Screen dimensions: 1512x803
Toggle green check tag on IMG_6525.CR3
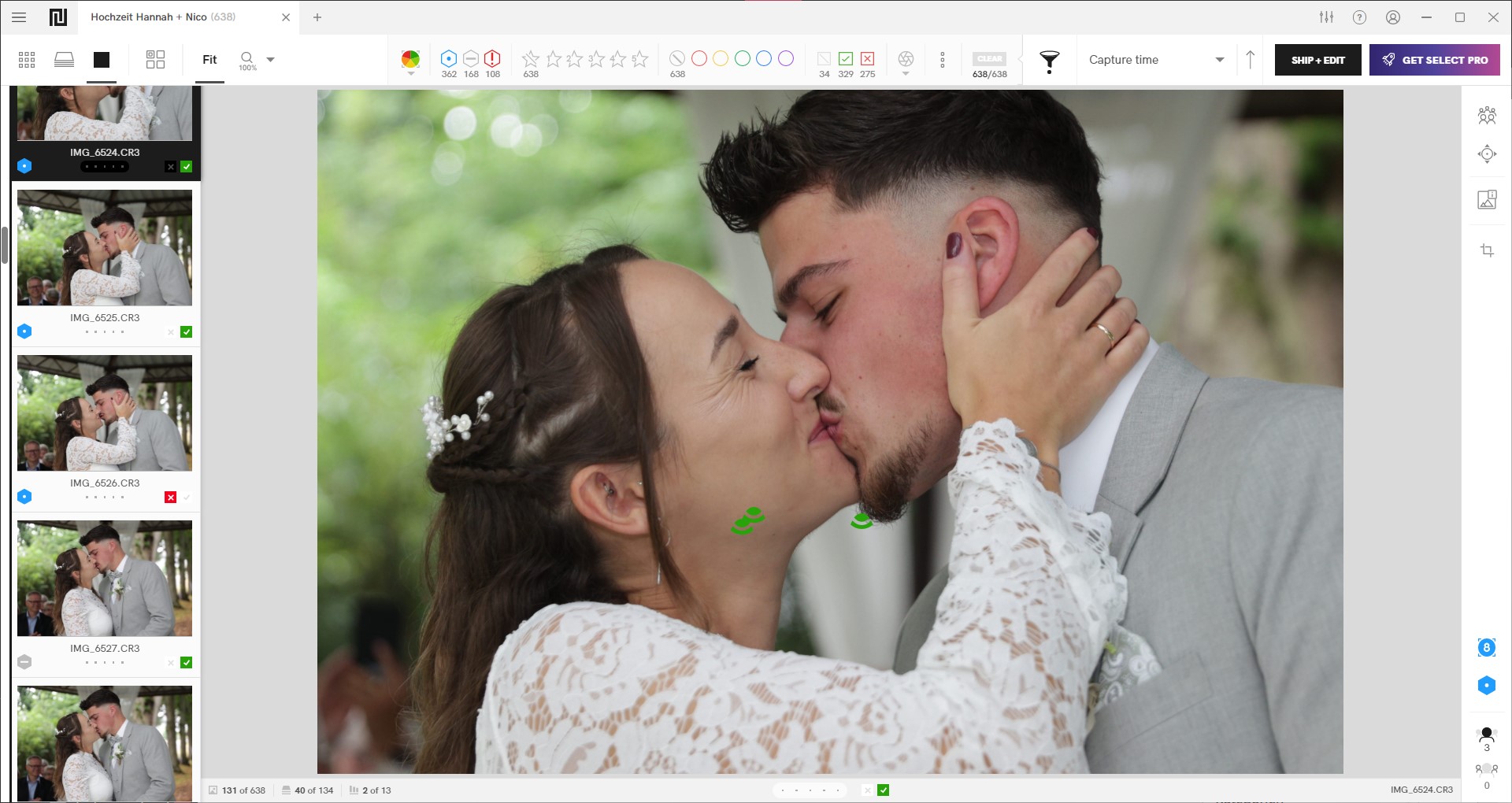click(187, 332)
